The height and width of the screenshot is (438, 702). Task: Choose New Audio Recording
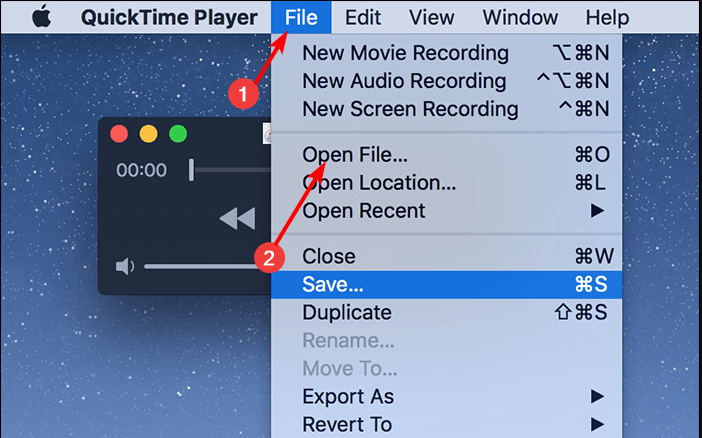[446, 81]
